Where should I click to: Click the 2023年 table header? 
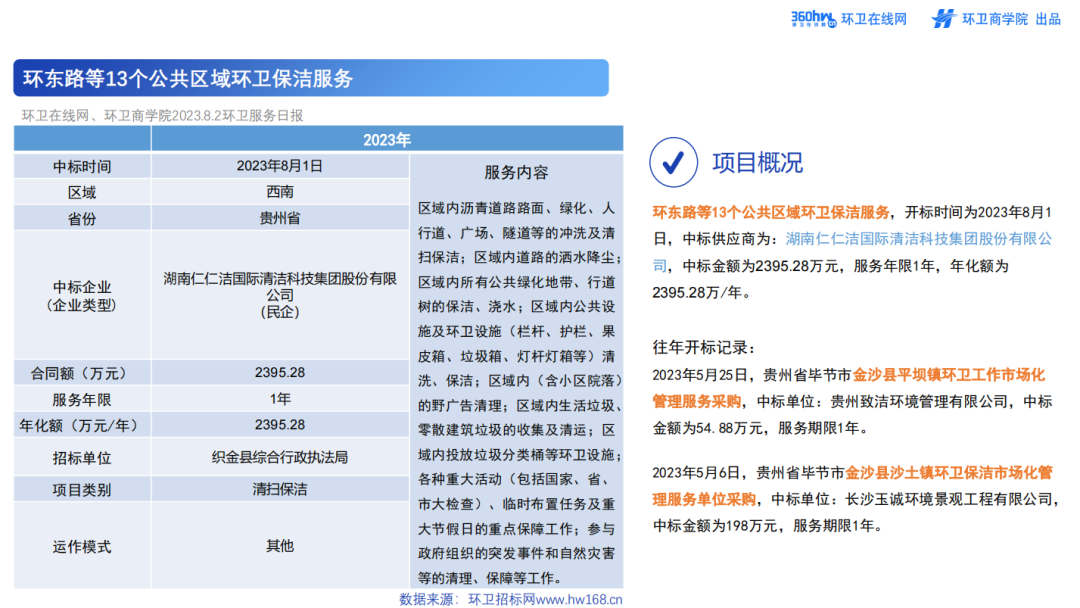(x=387, y=140)
